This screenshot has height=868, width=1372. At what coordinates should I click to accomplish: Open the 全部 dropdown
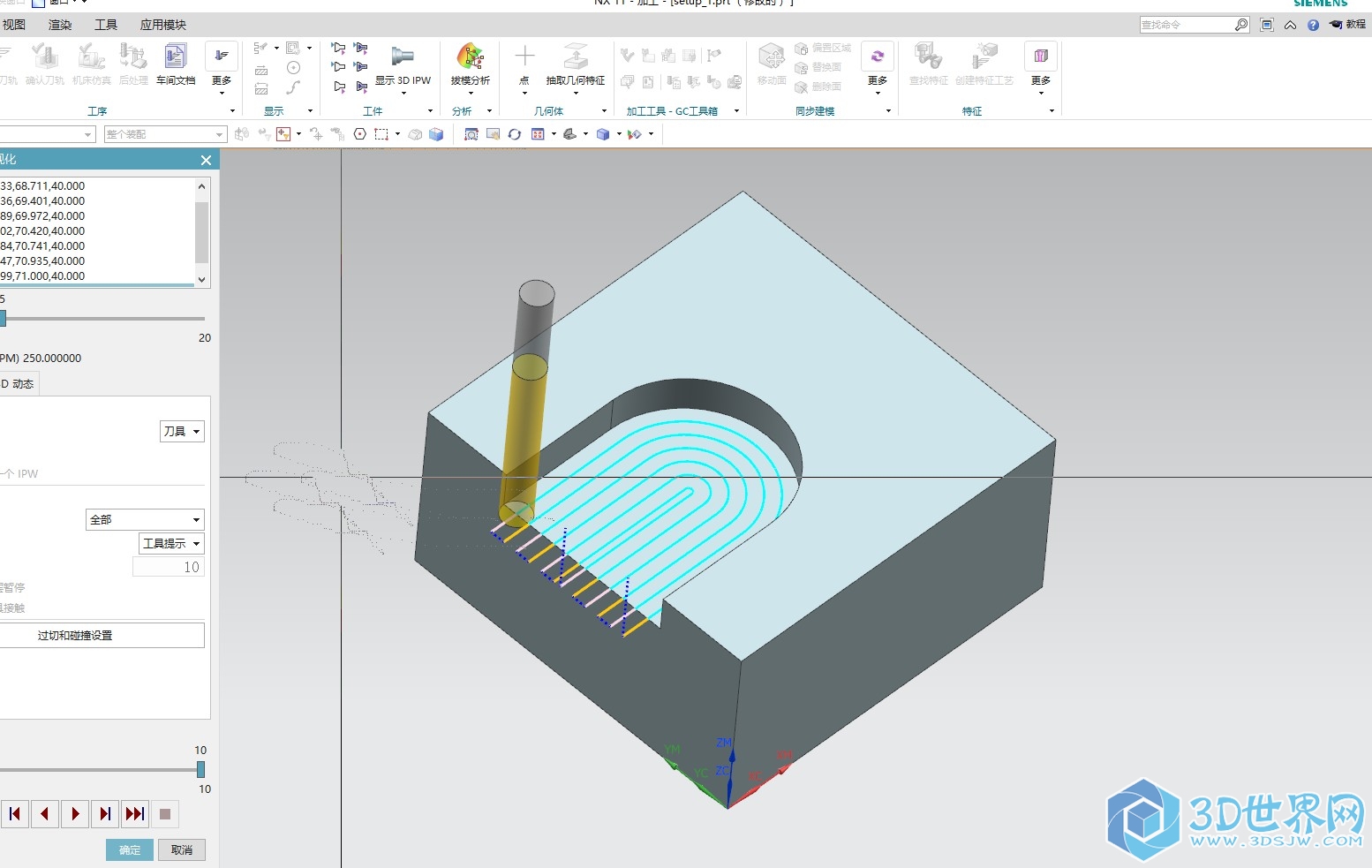coord(146,519)
